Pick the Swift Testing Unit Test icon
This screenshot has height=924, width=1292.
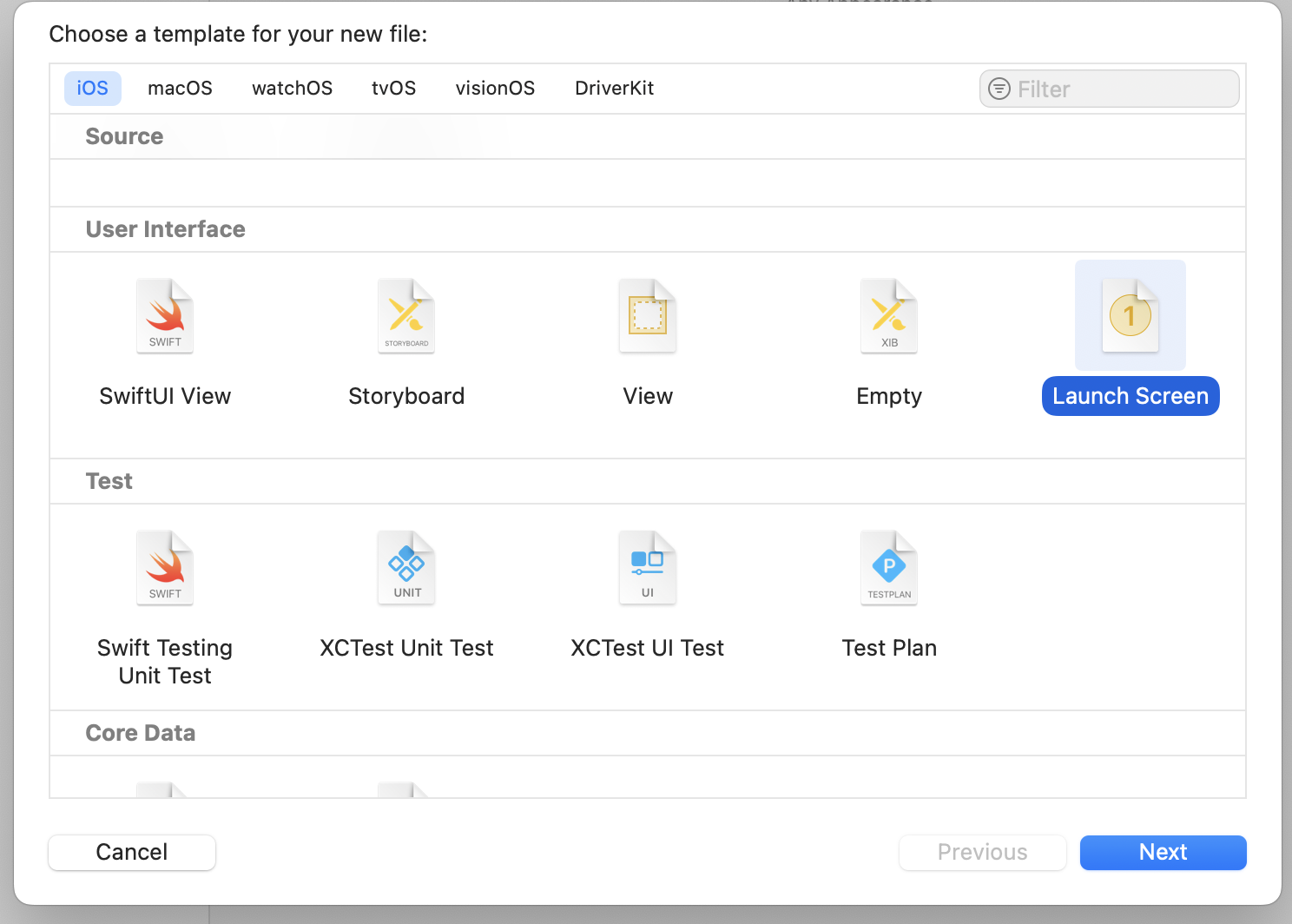tap(165, 568)
